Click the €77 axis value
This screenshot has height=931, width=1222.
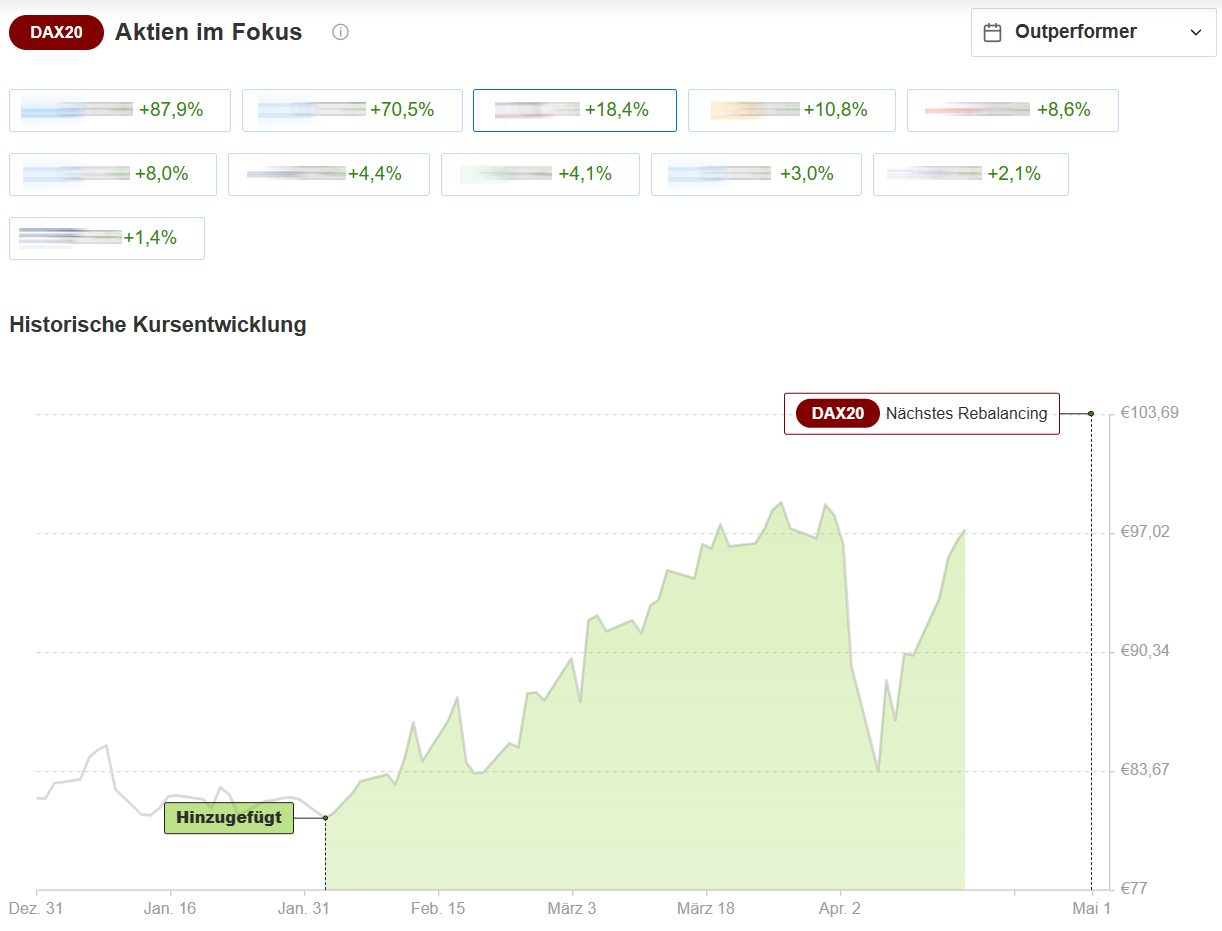pyautogui.click(x=1134, y=889)
